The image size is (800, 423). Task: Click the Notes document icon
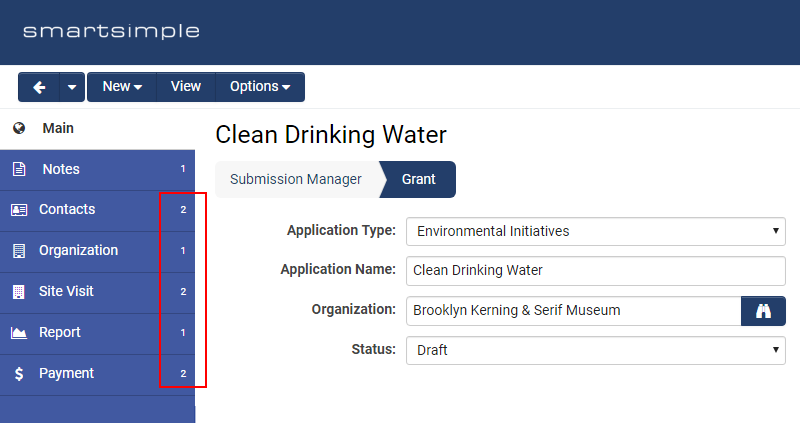19,169
